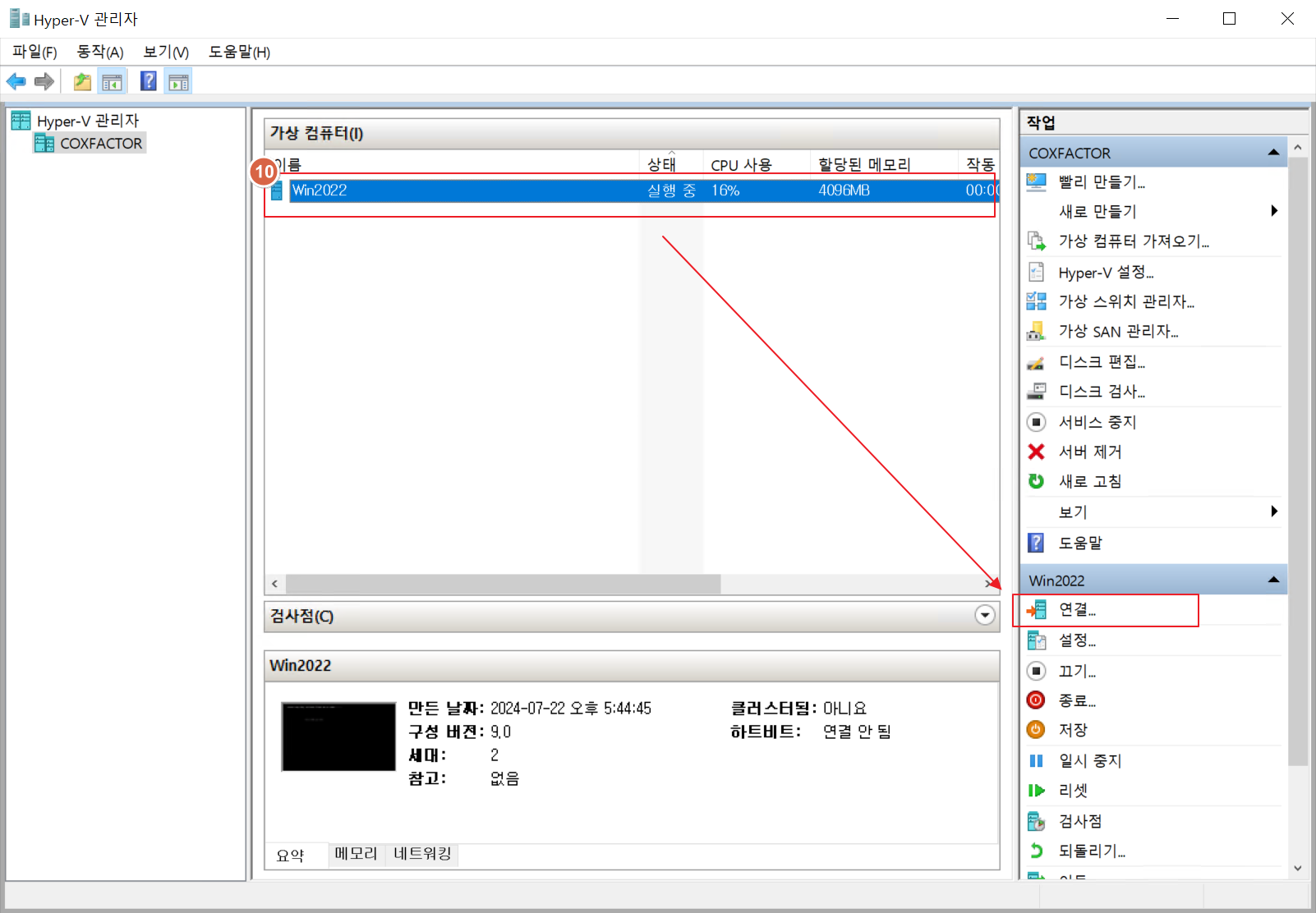Open the 도움말(H) menu
Image resolution: width=1316 pixels, height=913 pixels.
[239, 52]
